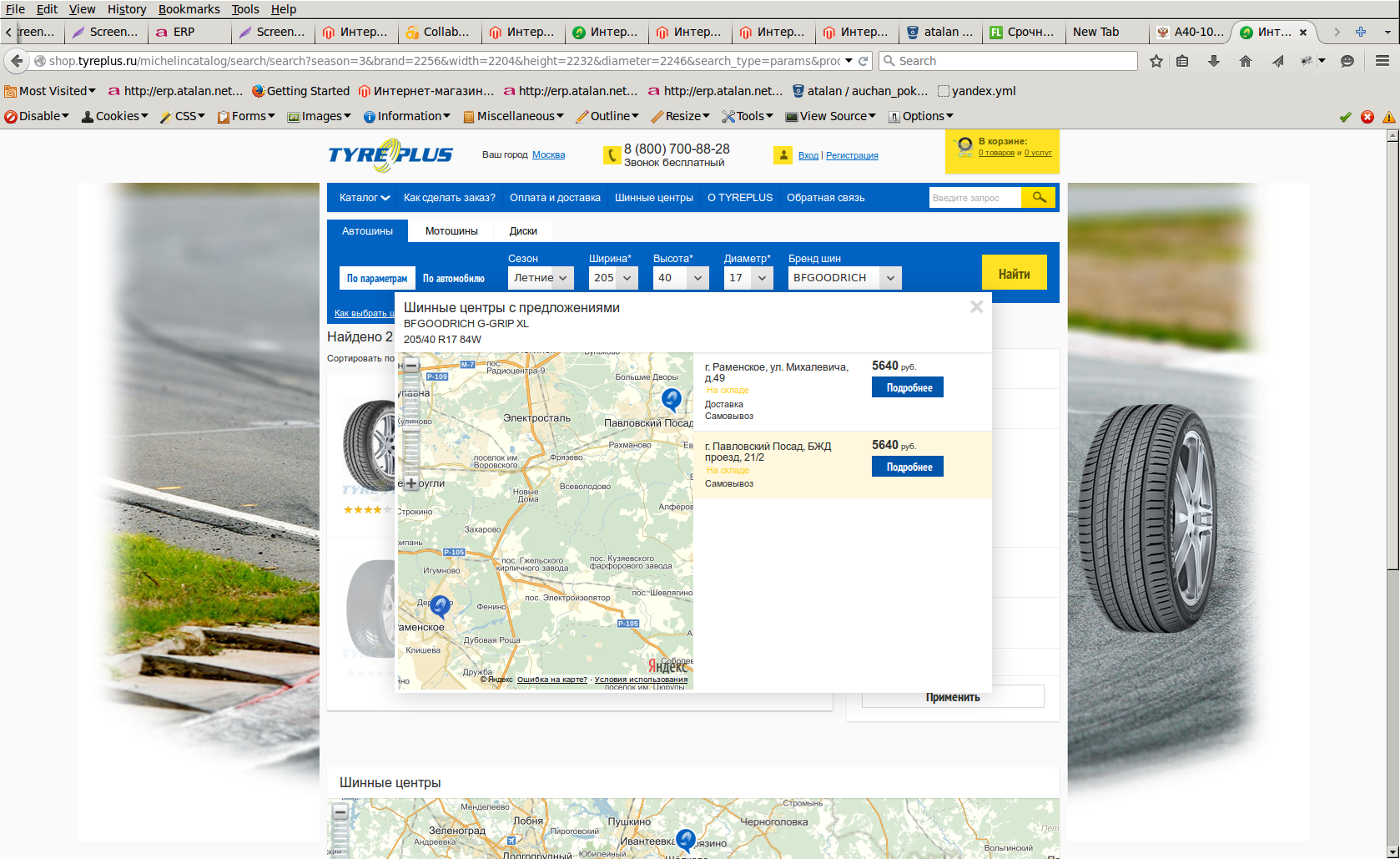Open the Ширина dropdown showing 205
Screen dimensions: 1400x859
point(613,278)
